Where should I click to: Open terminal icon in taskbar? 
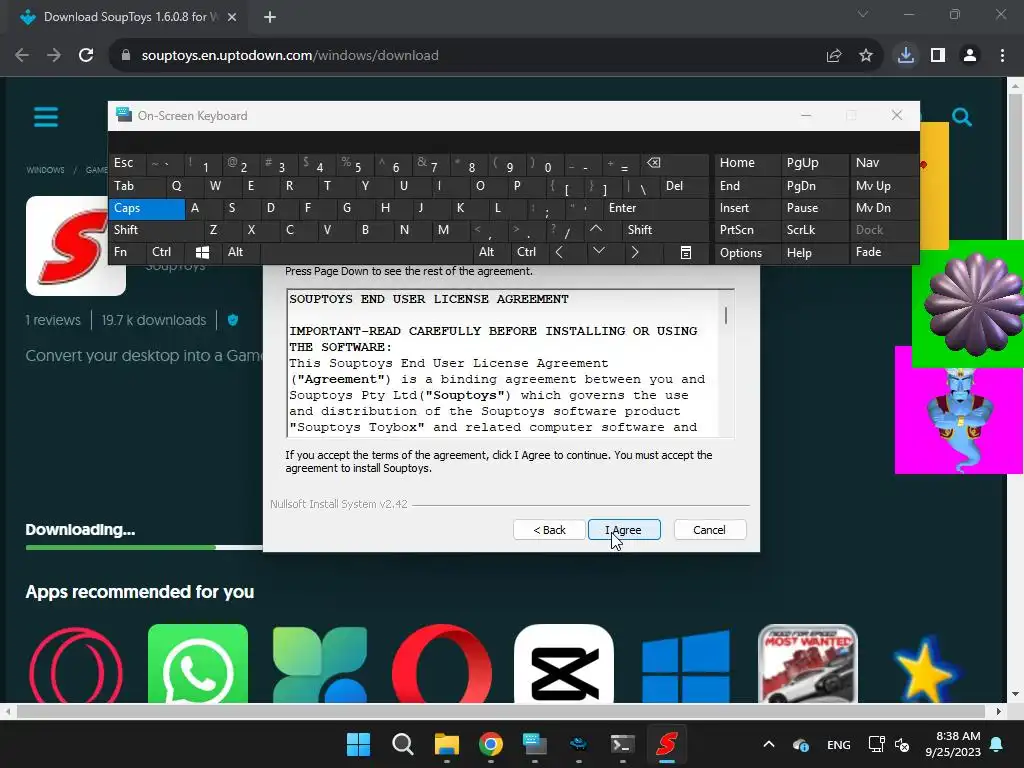coord(622,744)
